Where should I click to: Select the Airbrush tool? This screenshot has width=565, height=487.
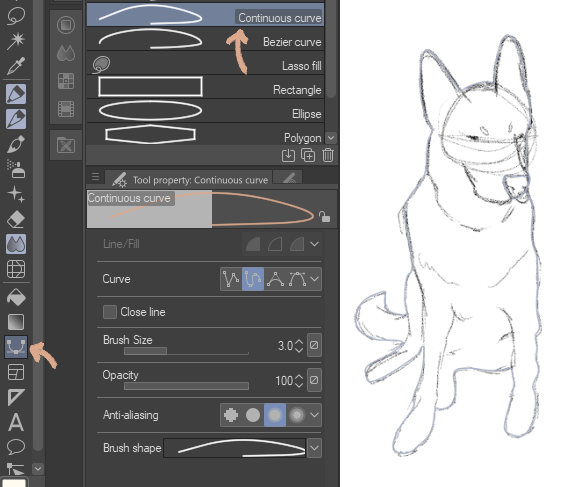point(16,169)
